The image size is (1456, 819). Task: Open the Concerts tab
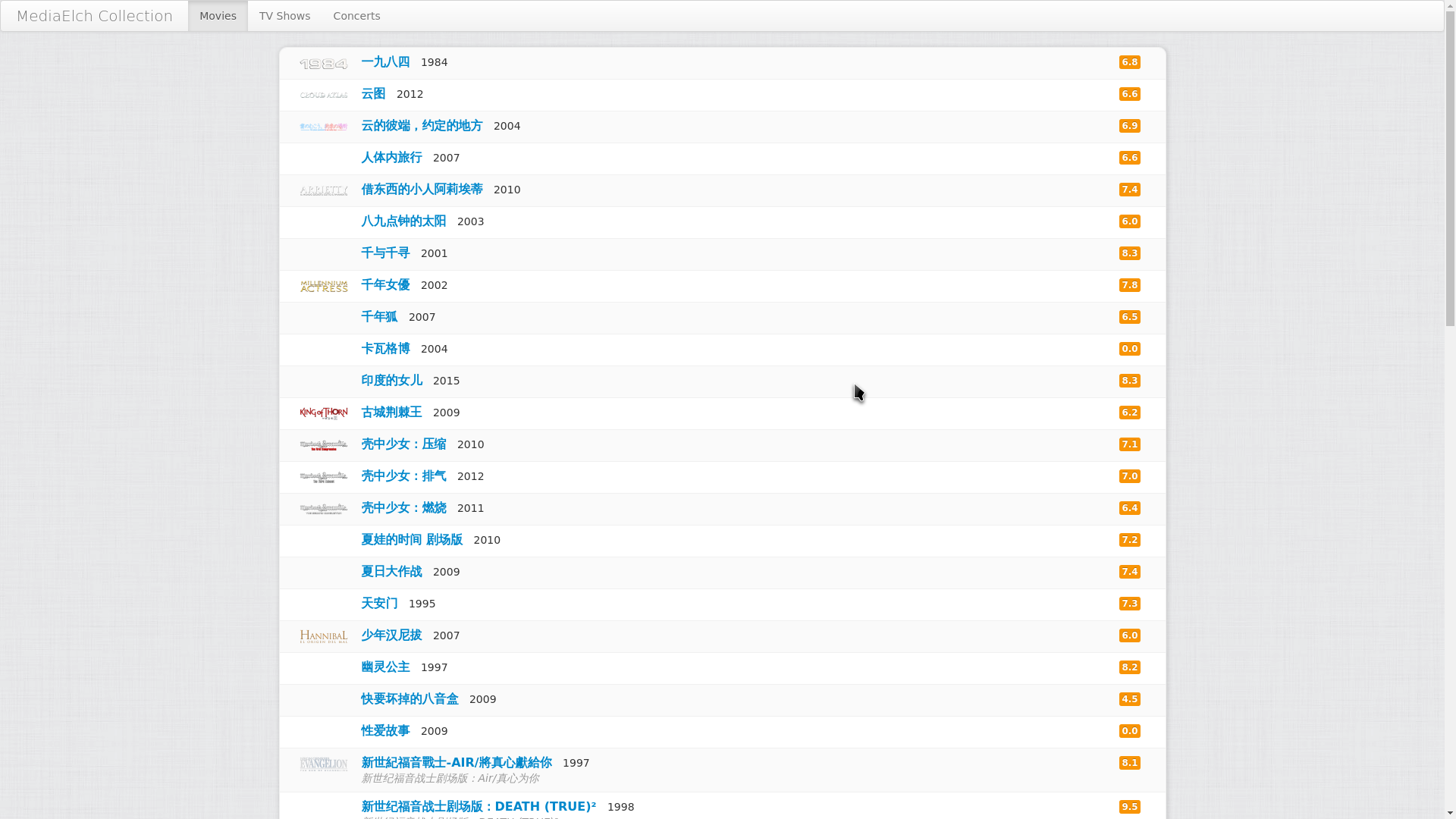click(356, 16)
